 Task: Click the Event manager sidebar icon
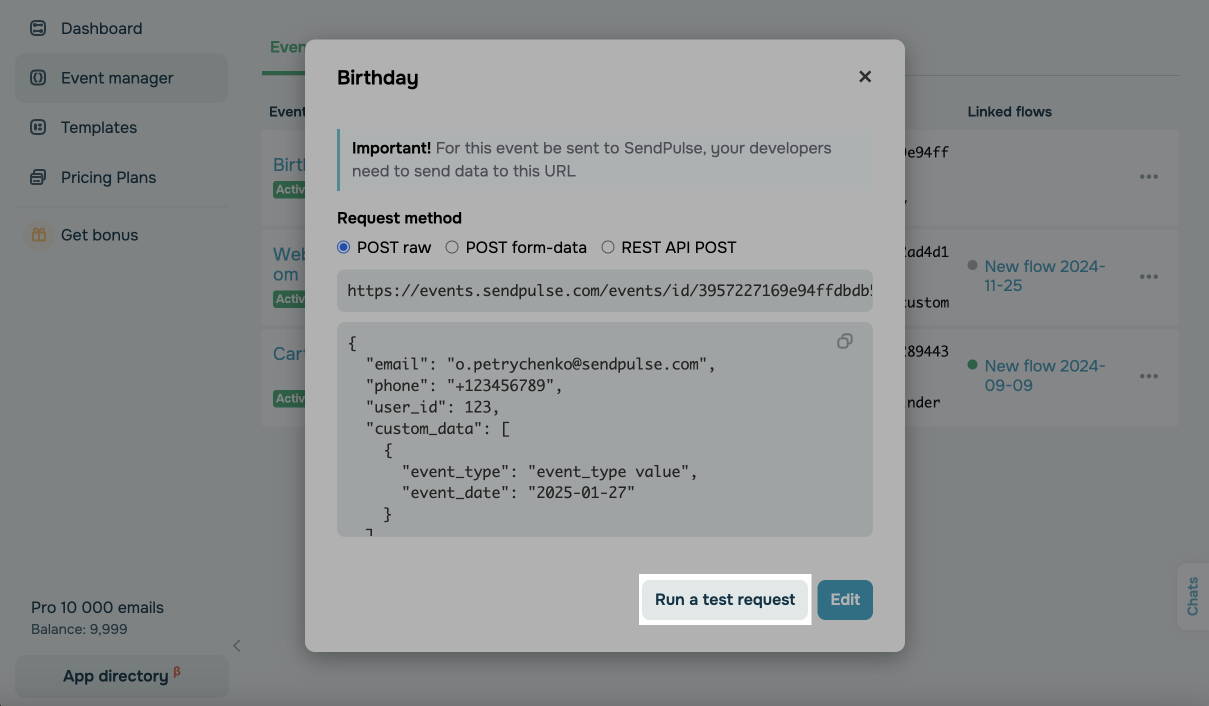point(38,78)
